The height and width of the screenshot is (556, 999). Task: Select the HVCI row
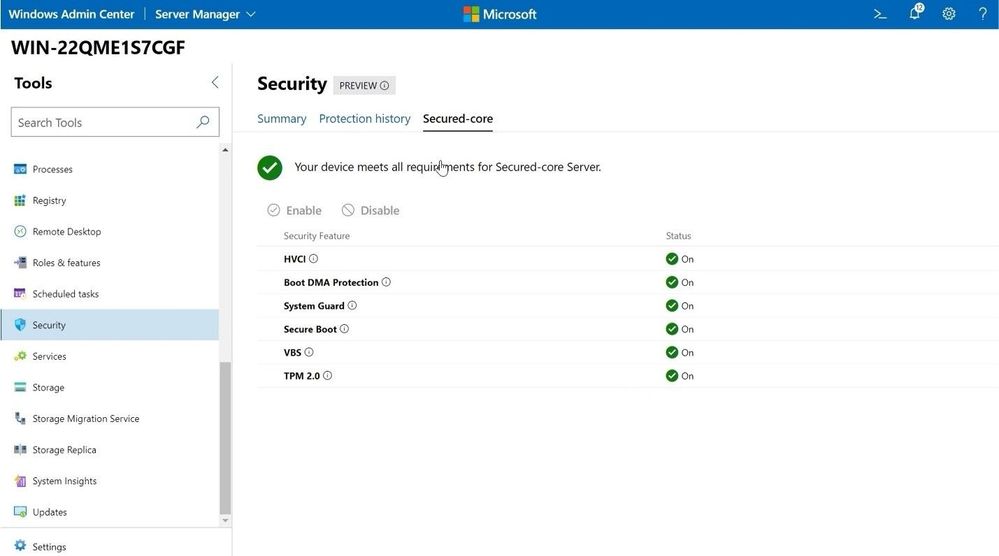pos(628,259)
